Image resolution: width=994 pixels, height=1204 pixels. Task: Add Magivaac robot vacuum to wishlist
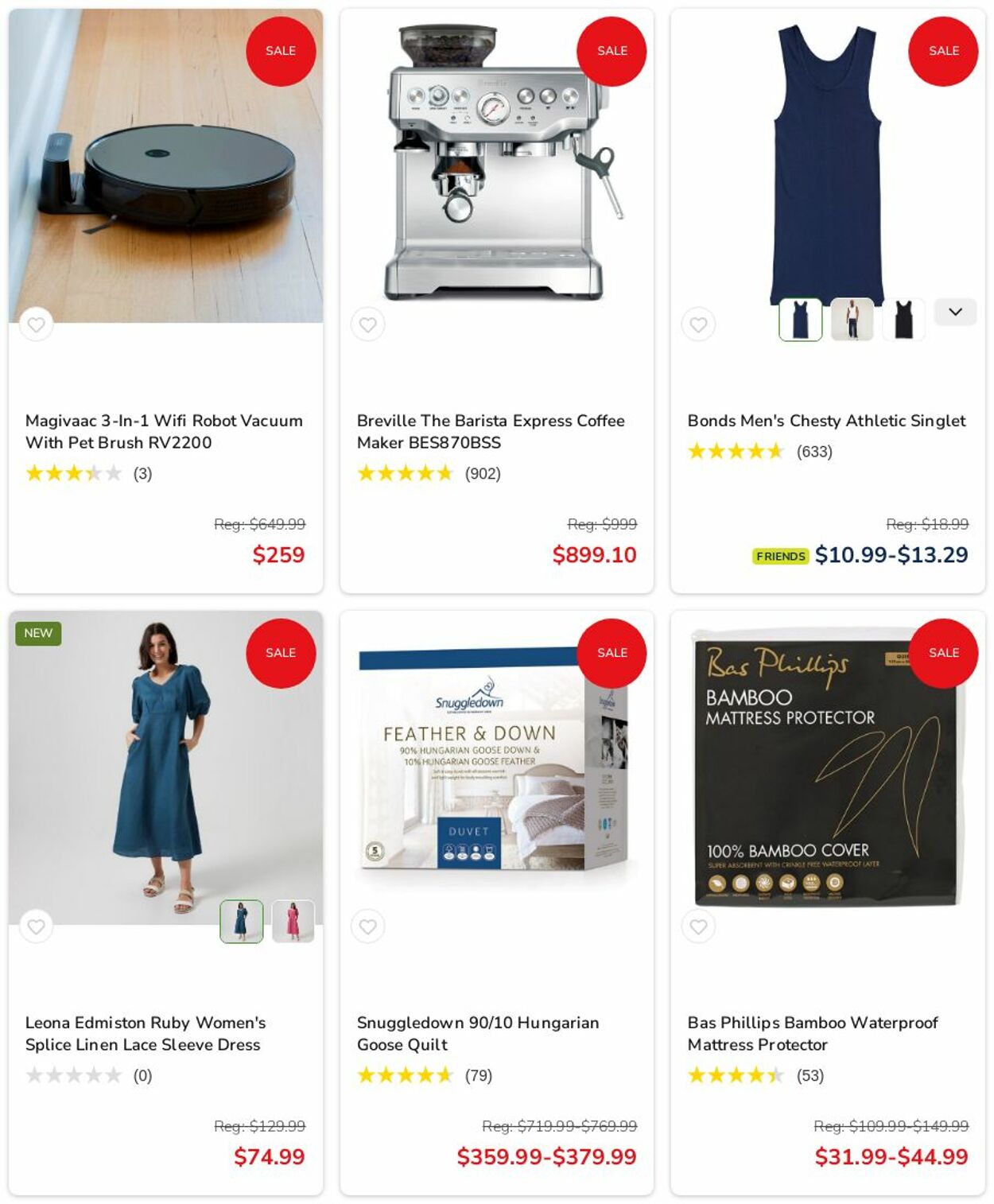36,324
